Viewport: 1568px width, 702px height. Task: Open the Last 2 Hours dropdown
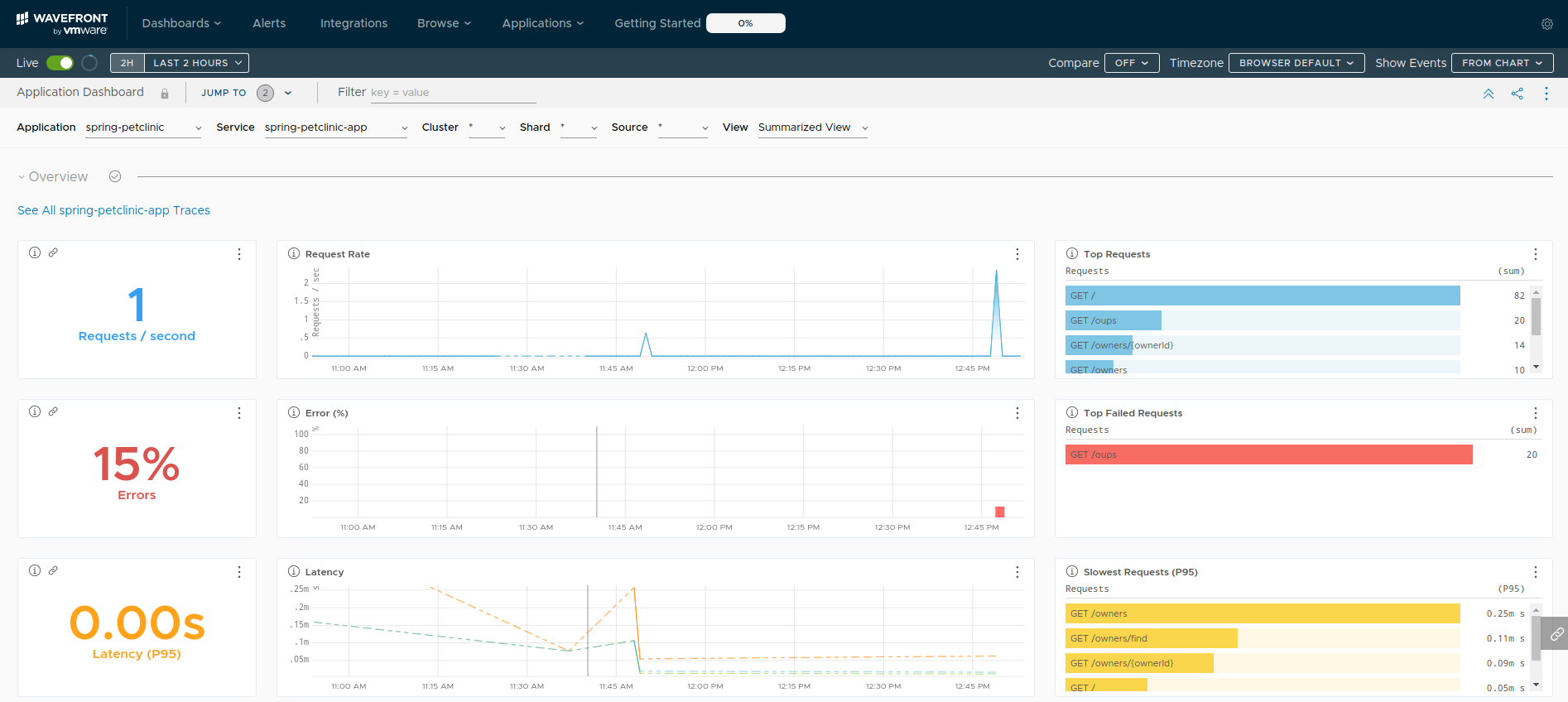[197, 63]
